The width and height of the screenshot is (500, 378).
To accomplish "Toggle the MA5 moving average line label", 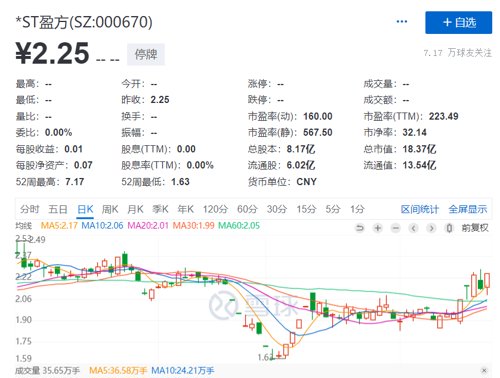I will [59, 226].
